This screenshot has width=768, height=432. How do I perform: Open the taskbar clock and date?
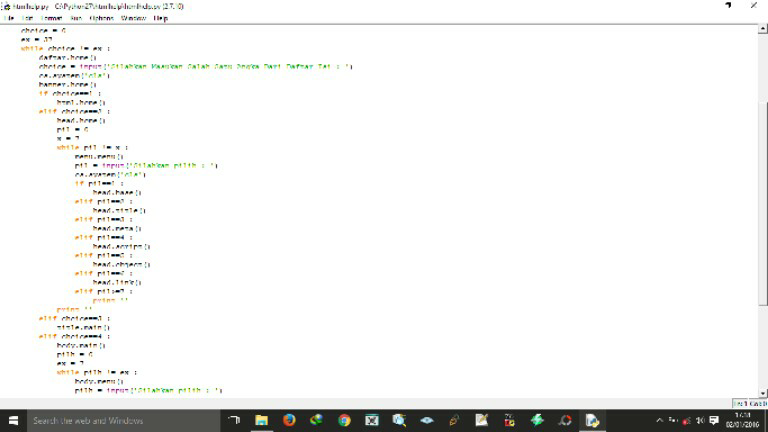743,420
